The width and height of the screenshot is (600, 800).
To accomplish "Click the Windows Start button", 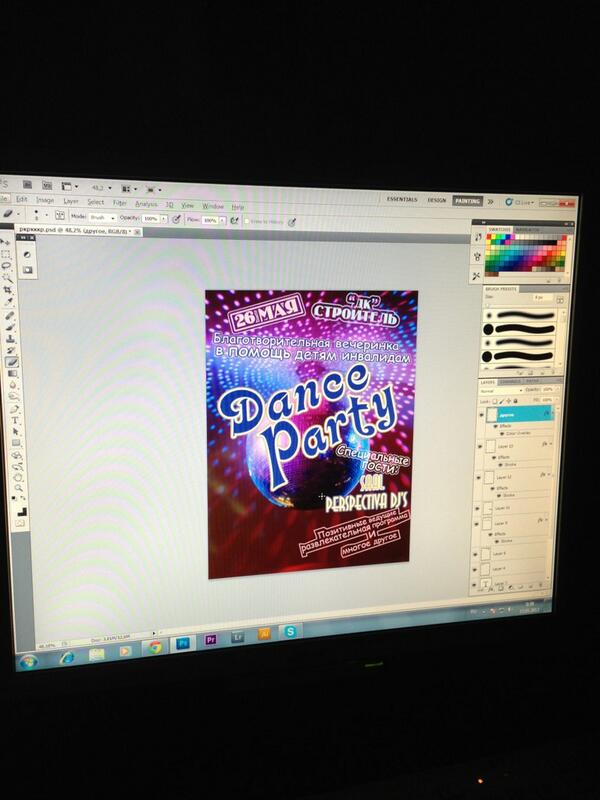I will click(x=28, y=662).
